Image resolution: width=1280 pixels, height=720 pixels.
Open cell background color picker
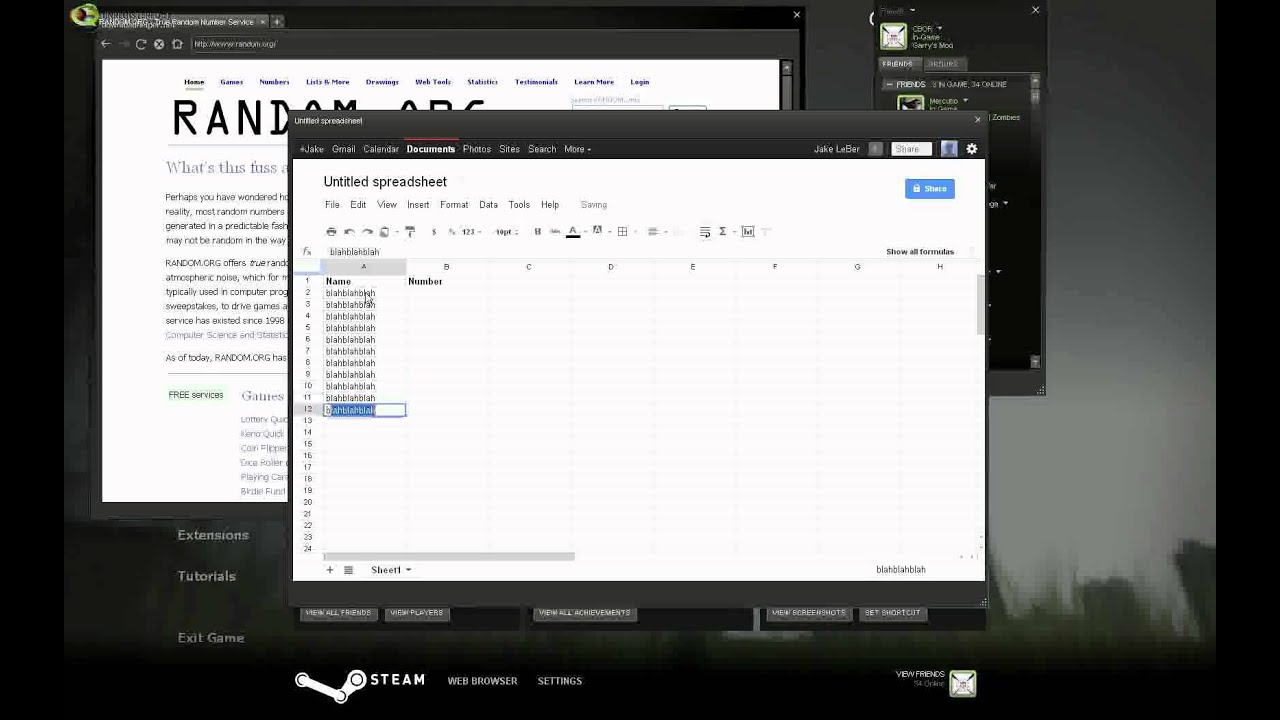click(x=597, y=232)
